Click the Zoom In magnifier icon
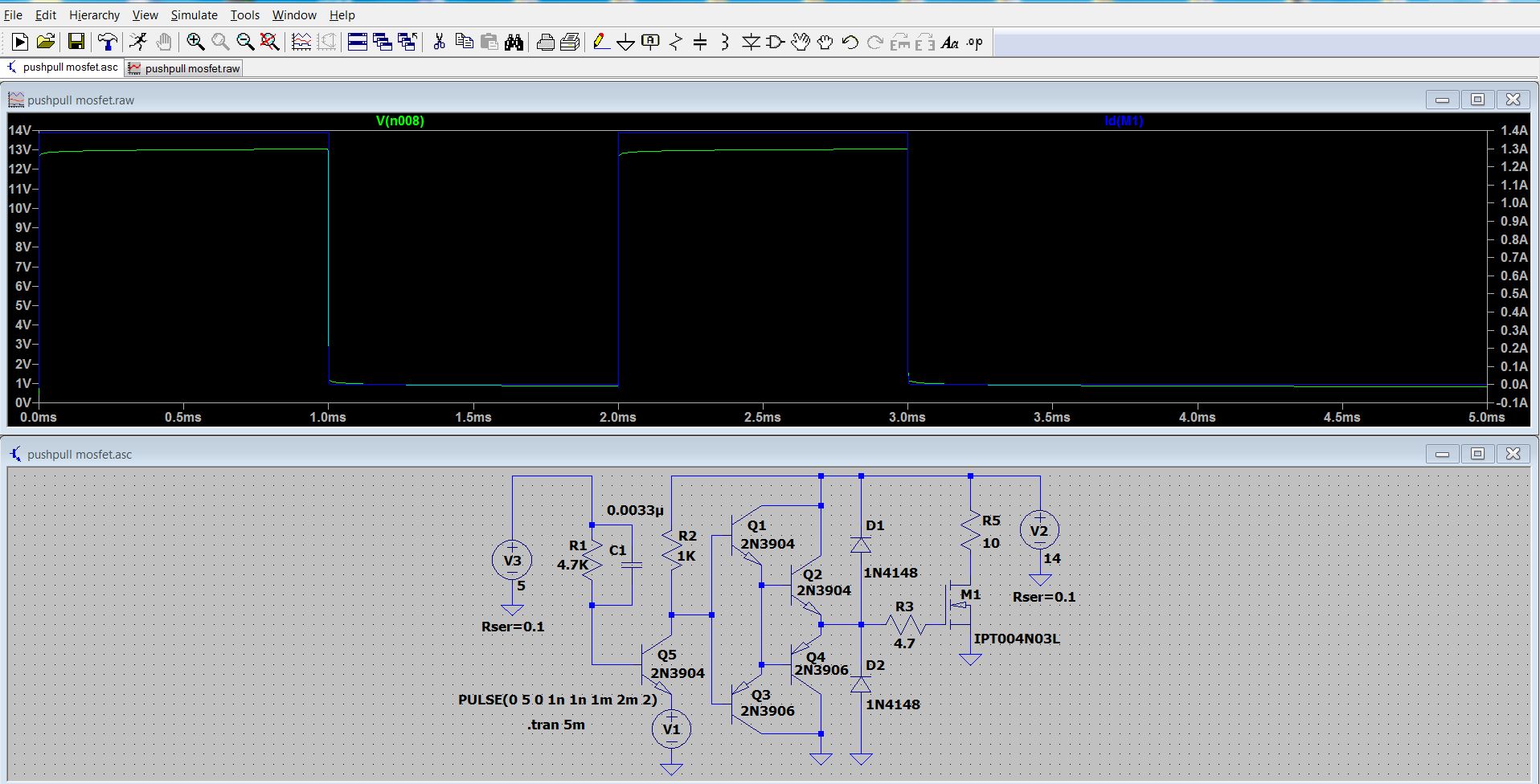1540x784 pixels. click(x=195, y=42)
